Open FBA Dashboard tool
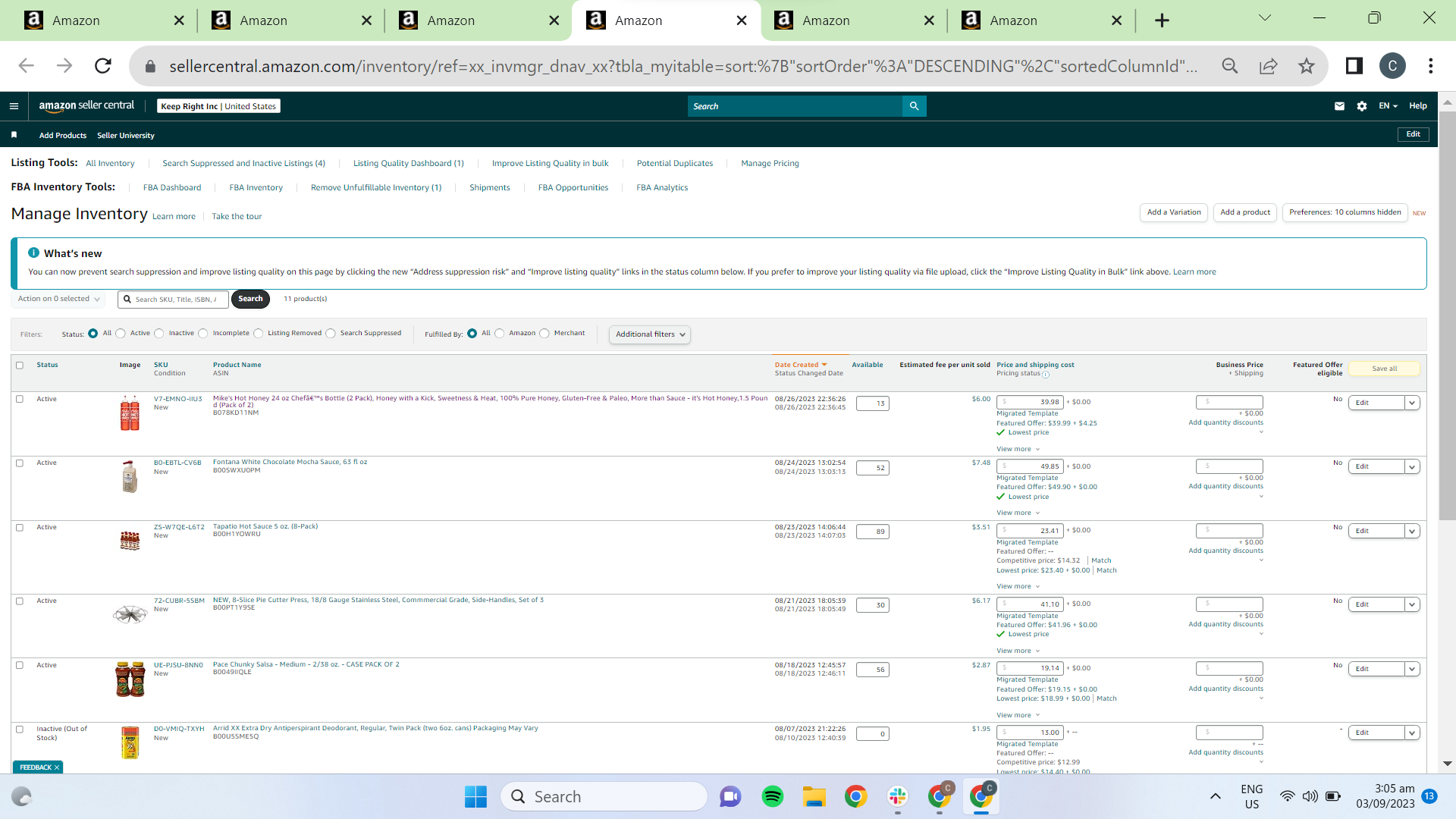The height and width of the screenshot is (819, 1456). point(172,188)
